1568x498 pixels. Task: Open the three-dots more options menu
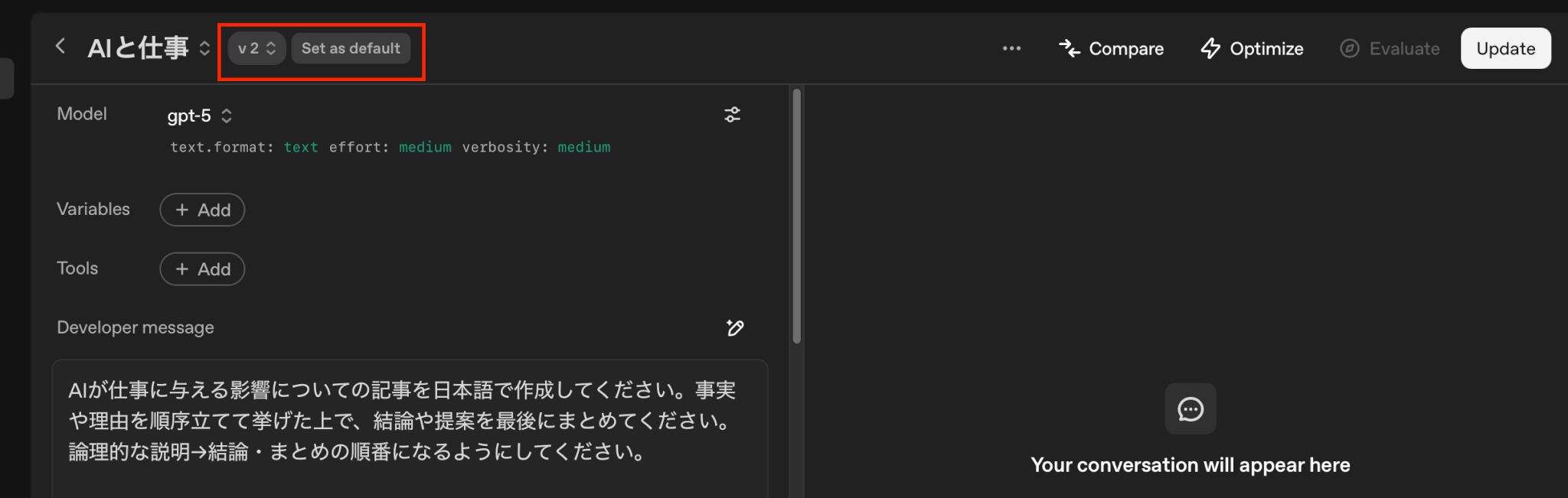click(x=1011, y=48)
